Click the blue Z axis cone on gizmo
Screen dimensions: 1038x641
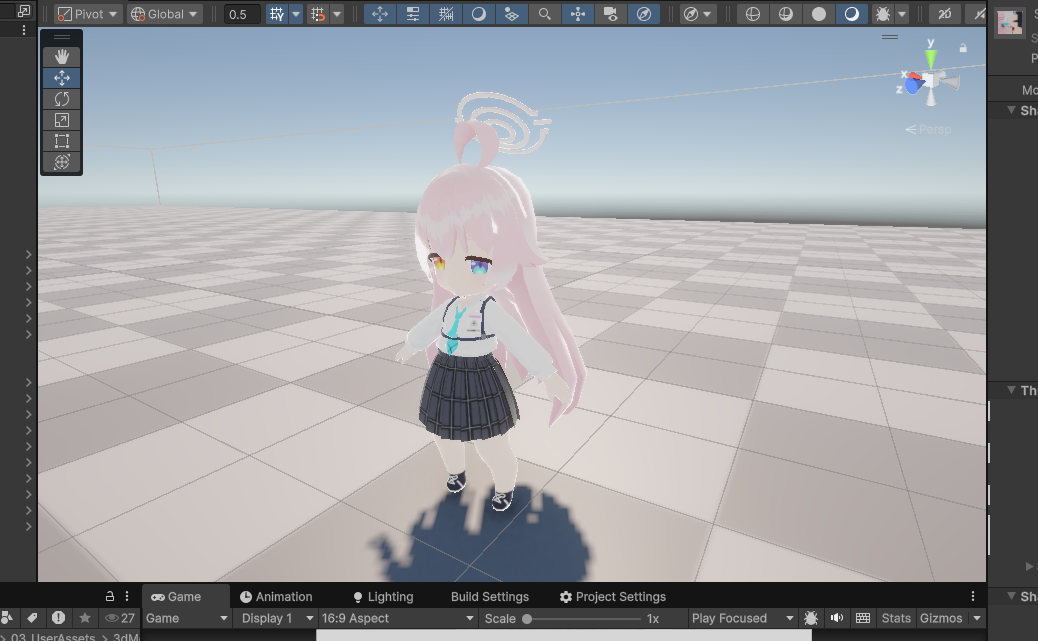pyautogui.click(x=912, y=85)
